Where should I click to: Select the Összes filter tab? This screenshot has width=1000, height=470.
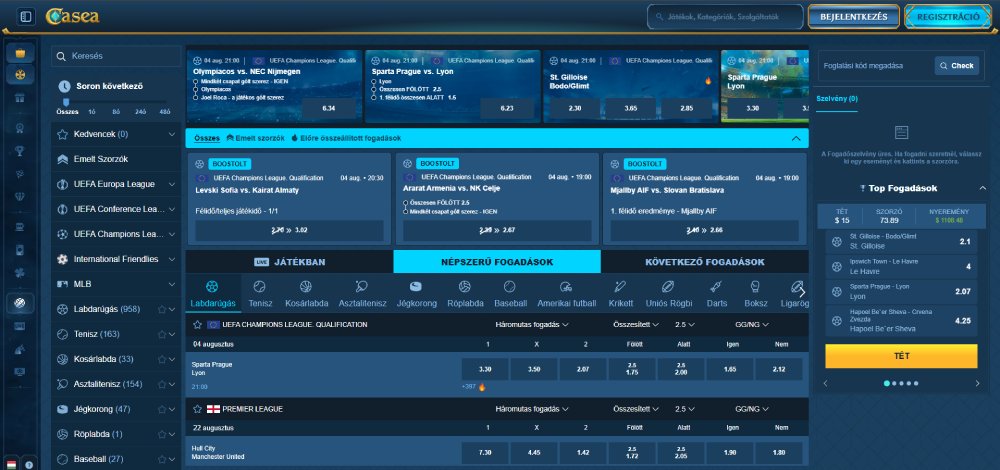[207, 138]
